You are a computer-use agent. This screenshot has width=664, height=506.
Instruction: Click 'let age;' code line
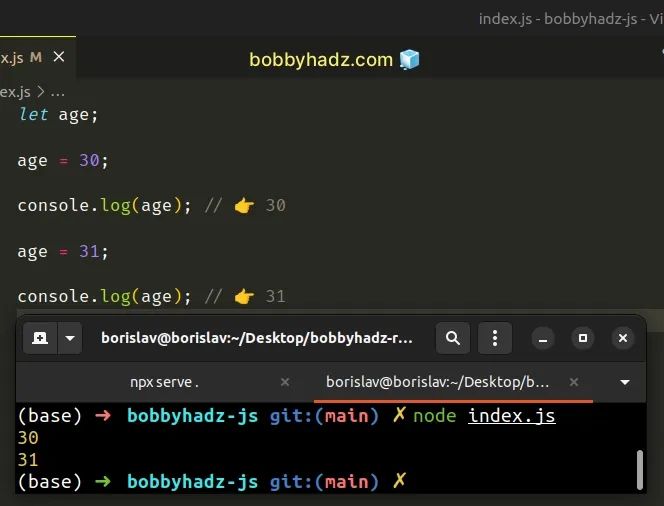pos(58,114)
